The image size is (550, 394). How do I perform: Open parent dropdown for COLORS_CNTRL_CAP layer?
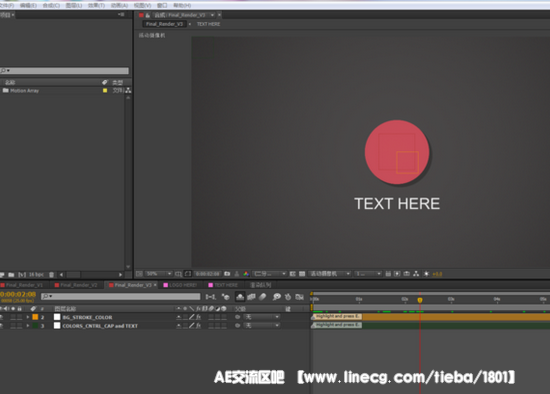tap(262, 326)
